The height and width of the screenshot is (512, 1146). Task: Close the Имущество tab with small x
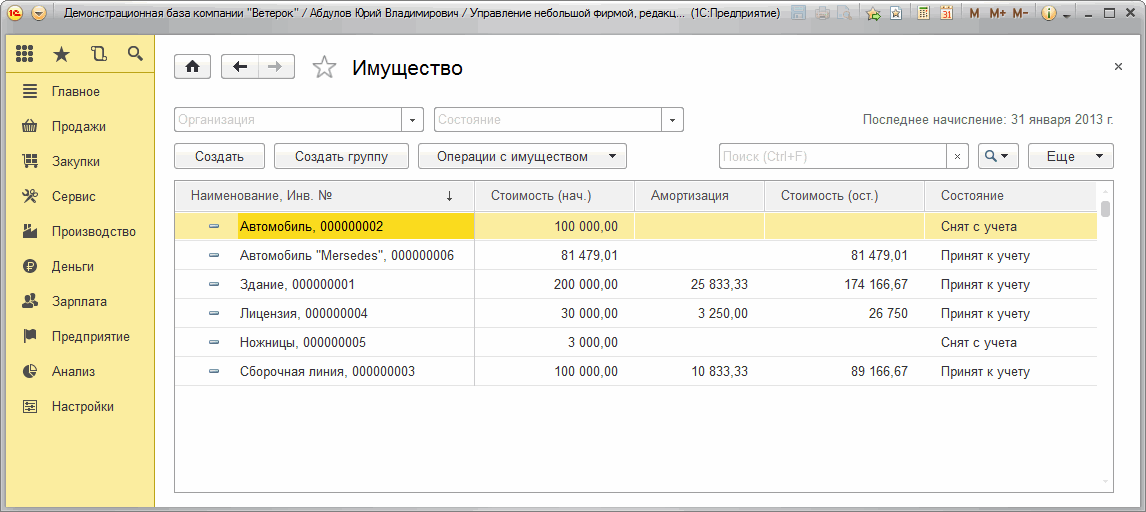point(1117,66)
